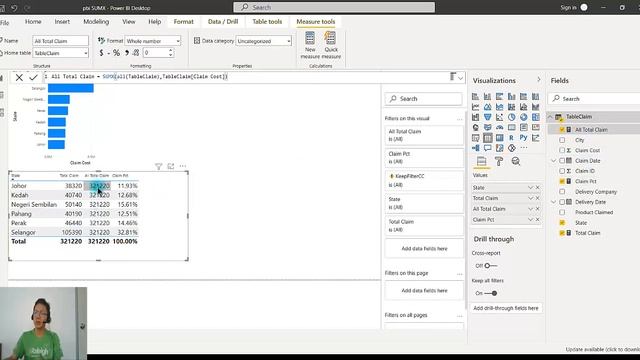Click Add drill-through fields here
This screenshot has width=640, height=360.
506,308
